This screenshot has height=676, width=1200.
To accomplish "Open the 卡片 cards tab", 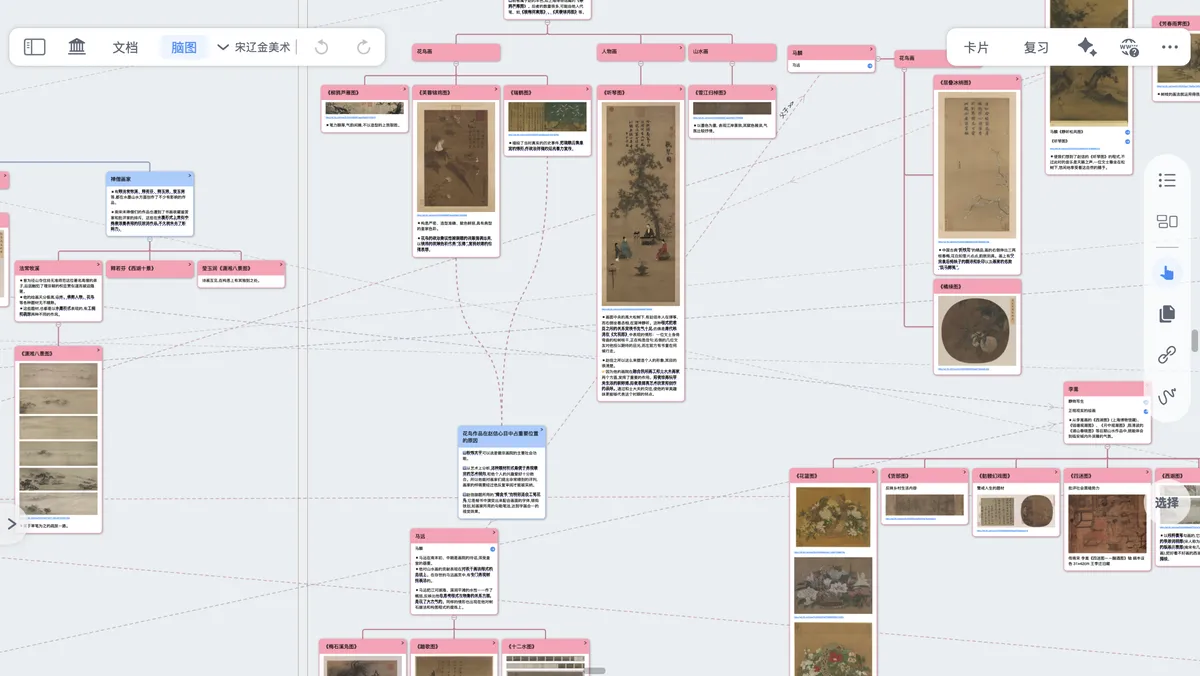I will coord(977,47).
